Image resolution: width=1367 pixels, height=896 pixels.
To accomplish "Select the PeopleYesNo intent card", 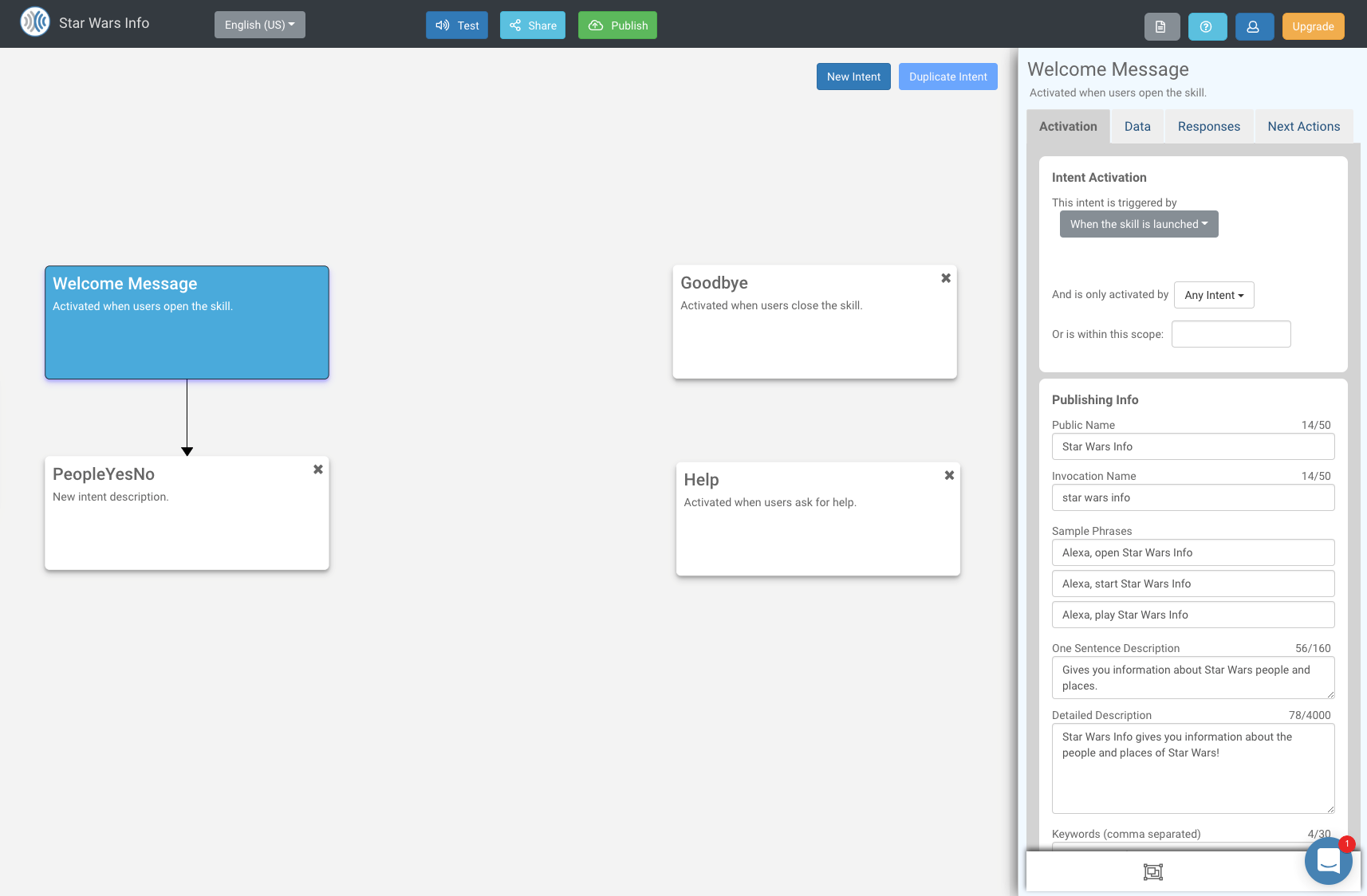I will 187,513.
